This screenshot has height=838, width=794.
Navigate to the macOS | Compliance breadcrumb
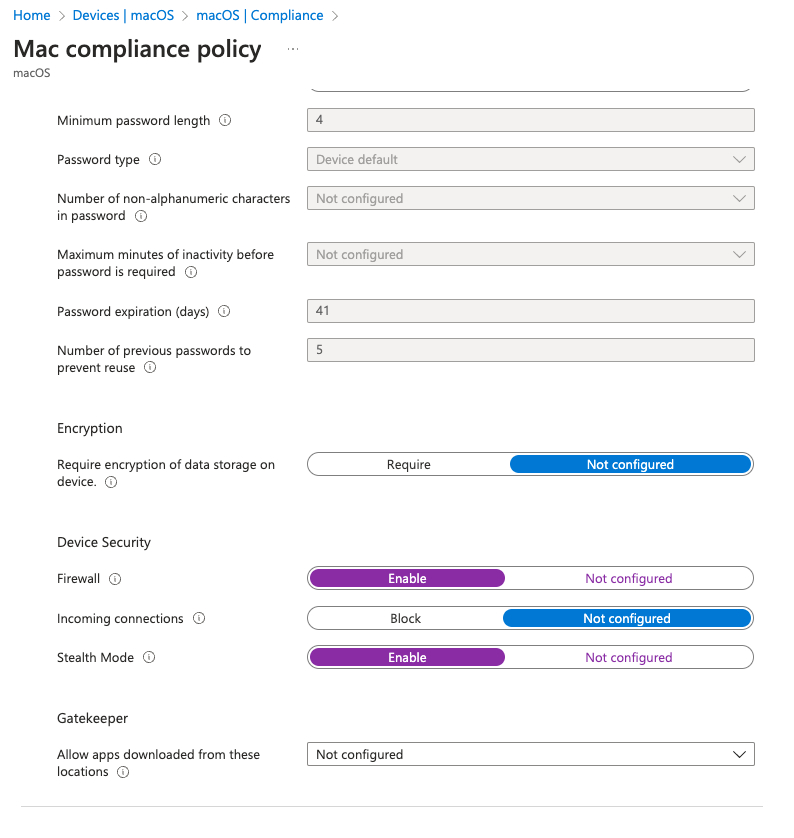click(x=260, y=15)
